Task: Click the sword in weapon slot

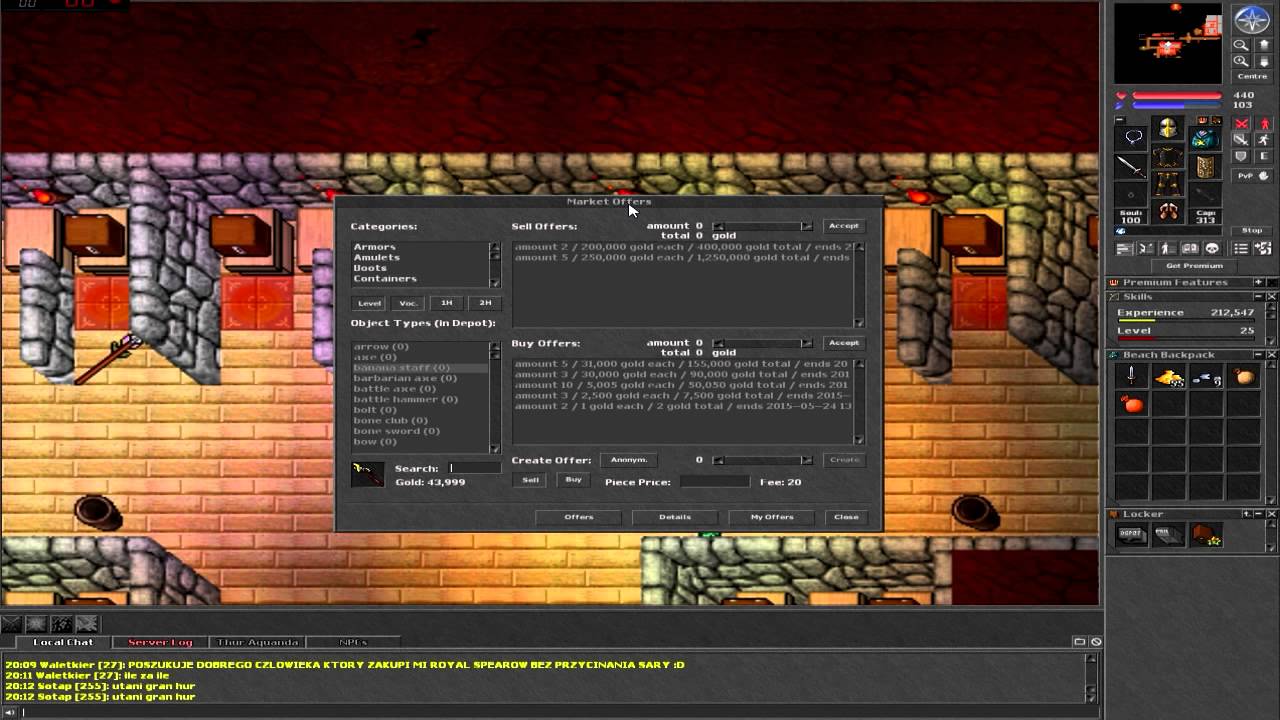Action: click(x=1131, y=165)
